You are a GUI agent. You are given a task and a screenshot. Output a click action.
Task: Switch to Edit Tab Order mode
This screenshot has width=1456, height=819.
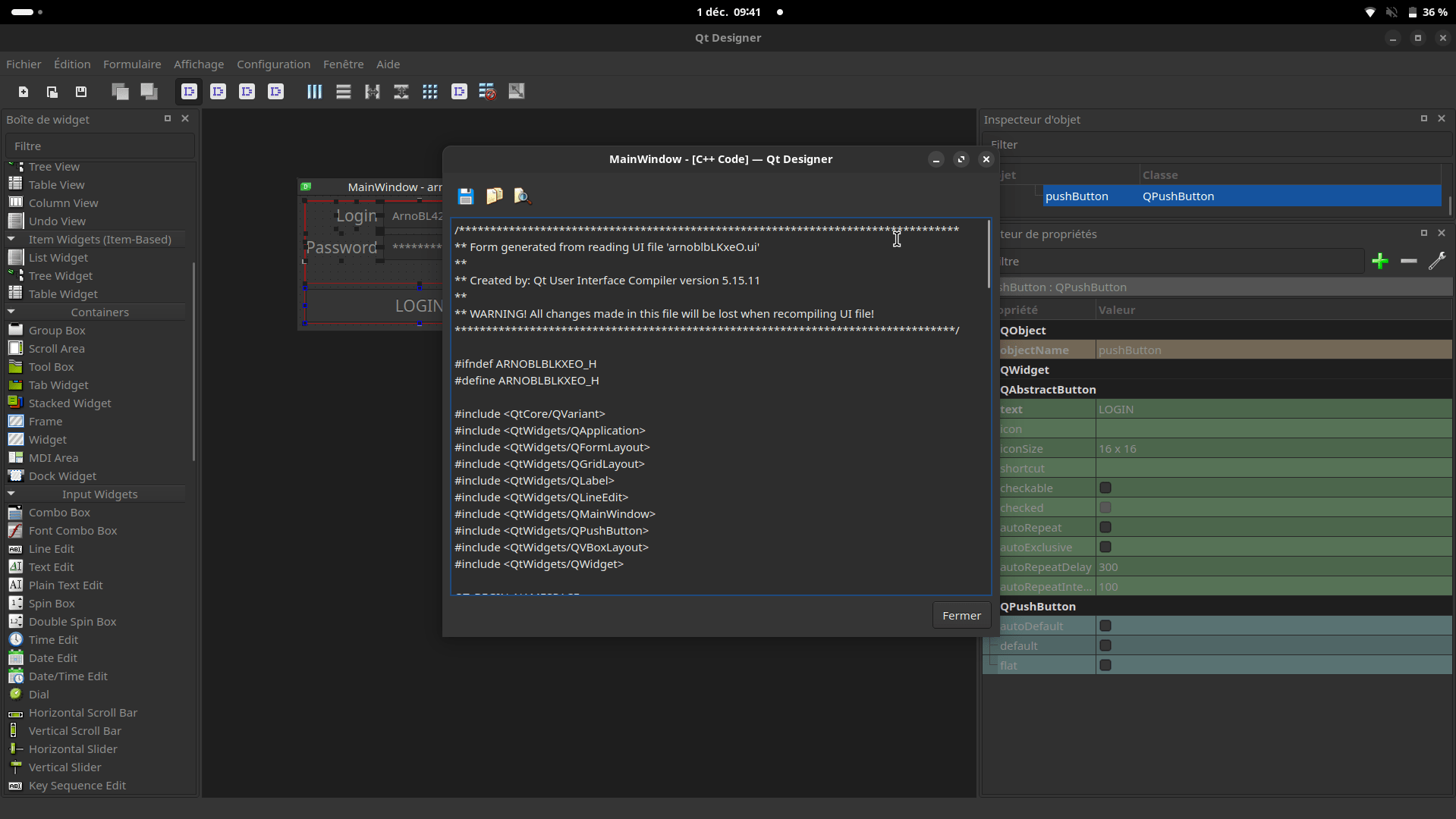tap(275, 92)
